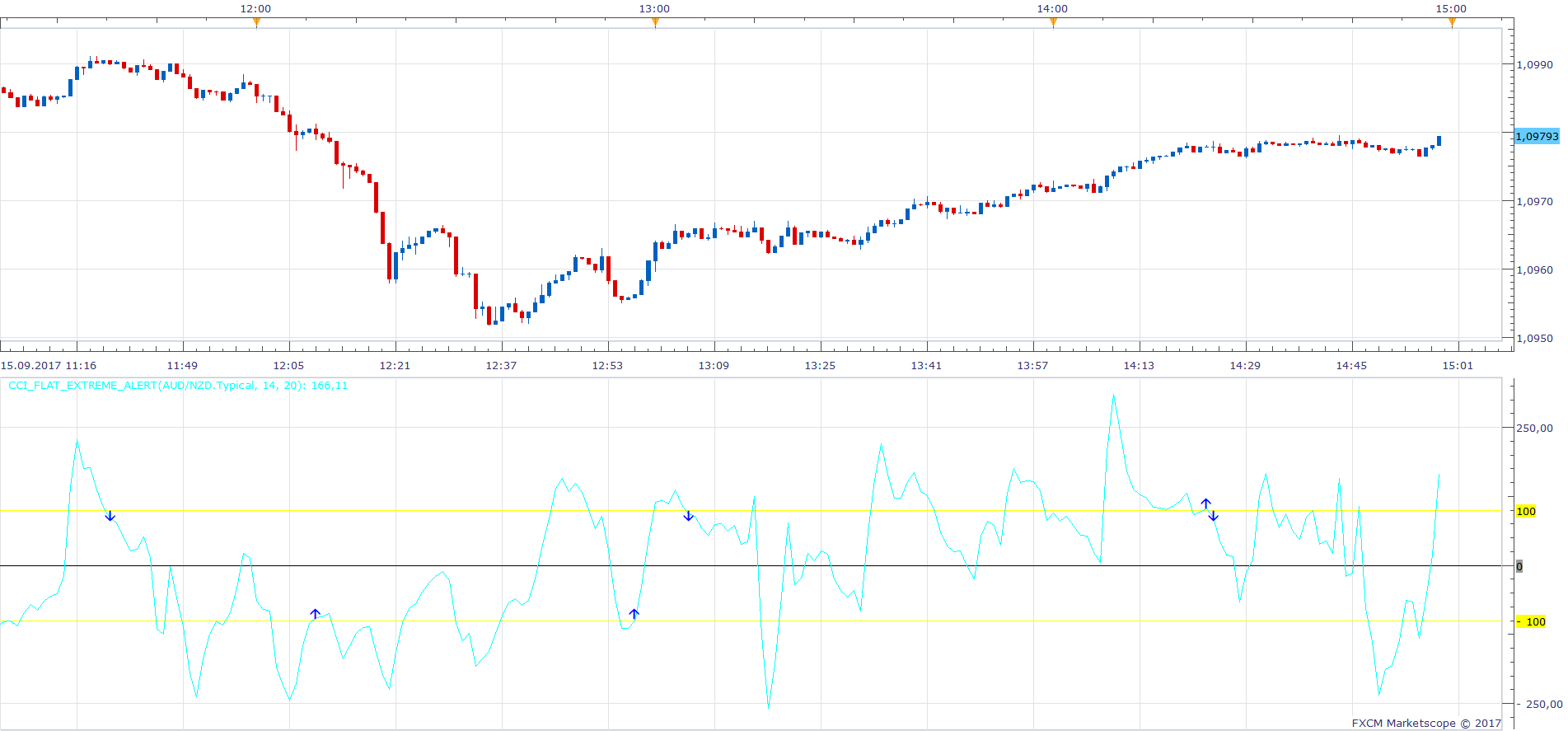Click the 14:13 time axis label

click(x=1139, y=365)
